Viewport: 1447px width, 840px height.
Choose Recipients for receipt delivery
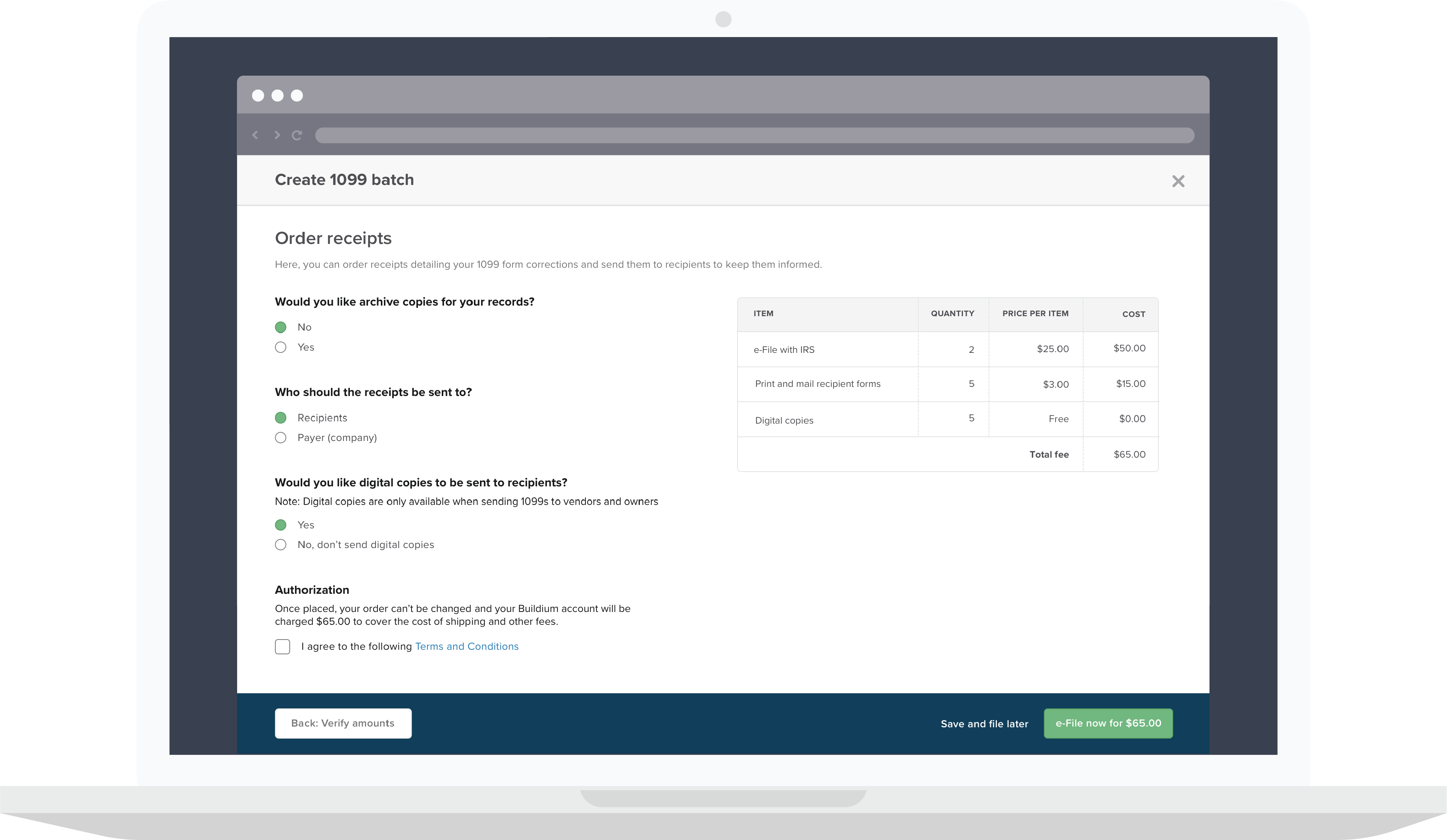click(281, 418)
